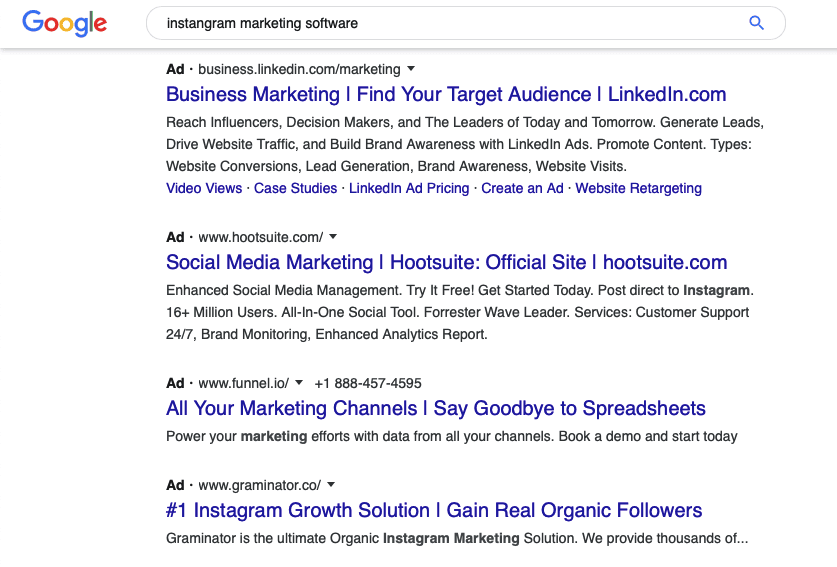837x567 pixels.
Task: Click the www.hootsuite.com/ display URL
Action: 260,237
